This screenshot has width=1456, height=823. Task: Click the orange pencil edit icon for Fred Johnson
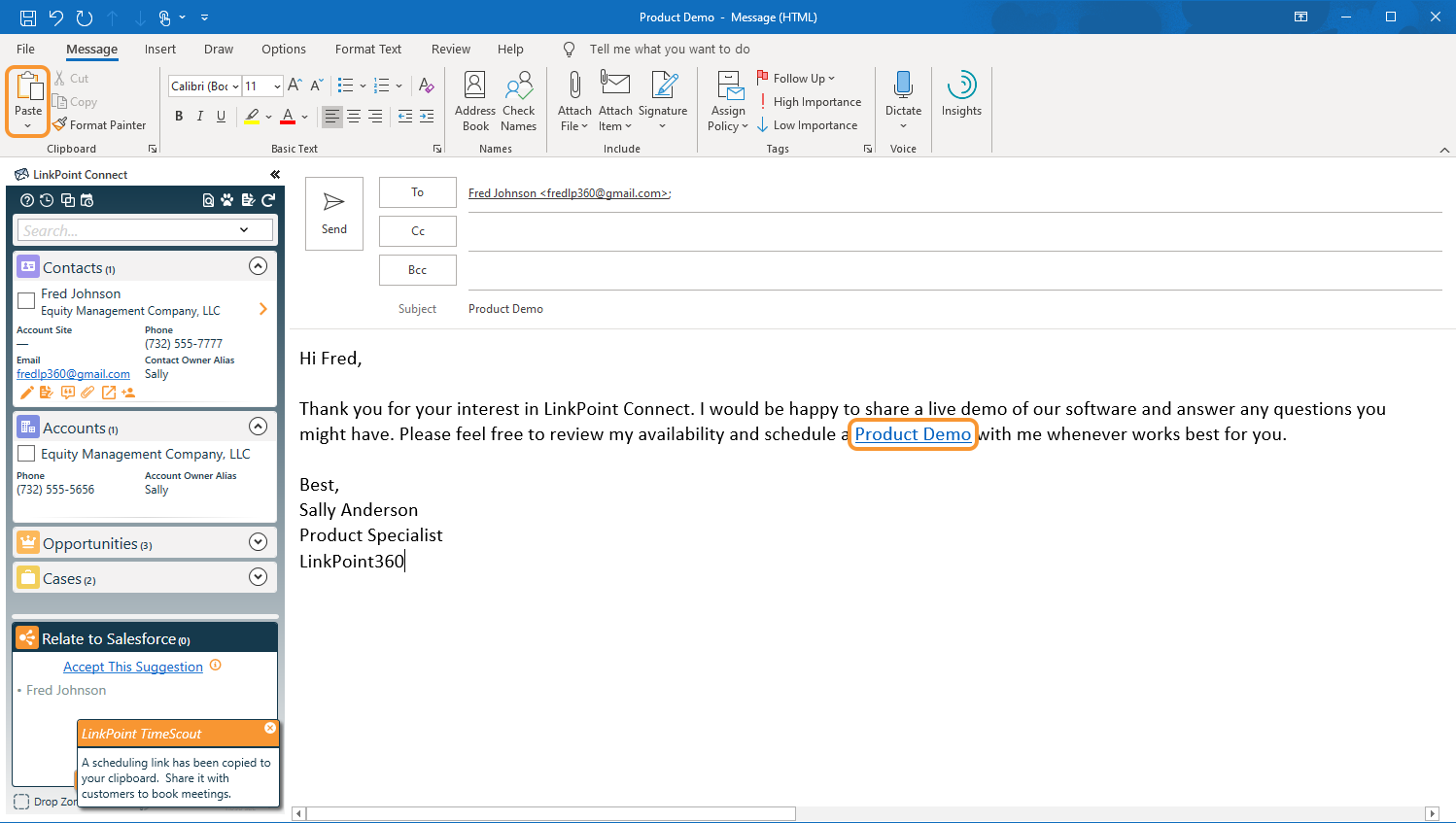coord(26,393)
